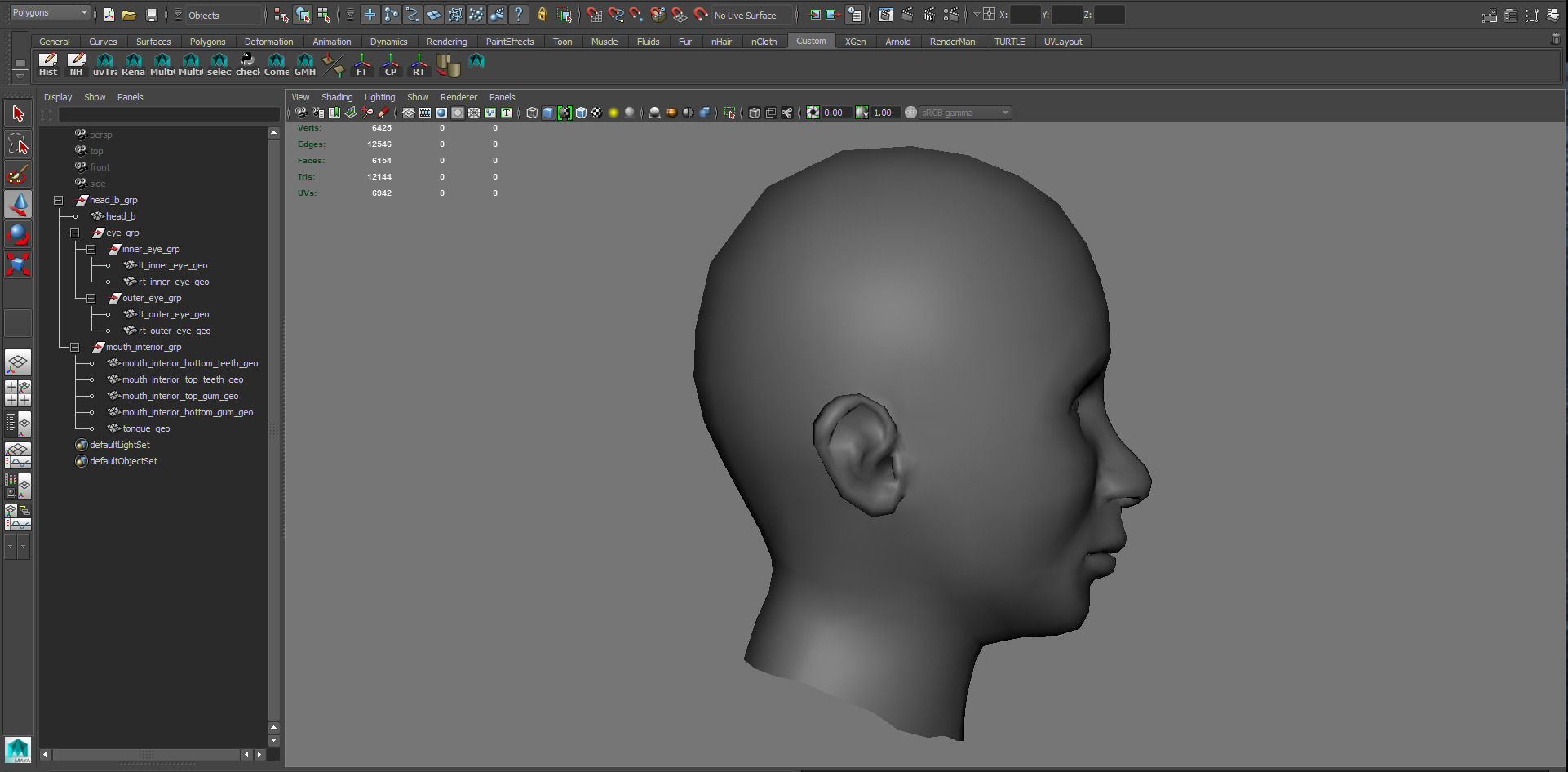
Task: Toggle smooth shade all blue cube
Action: [548, 113]
